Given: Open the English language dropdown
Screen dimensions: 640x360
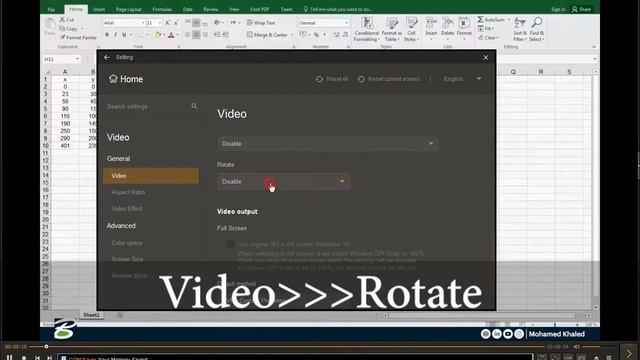Looking at the screenshot, I should pos(462,79).
